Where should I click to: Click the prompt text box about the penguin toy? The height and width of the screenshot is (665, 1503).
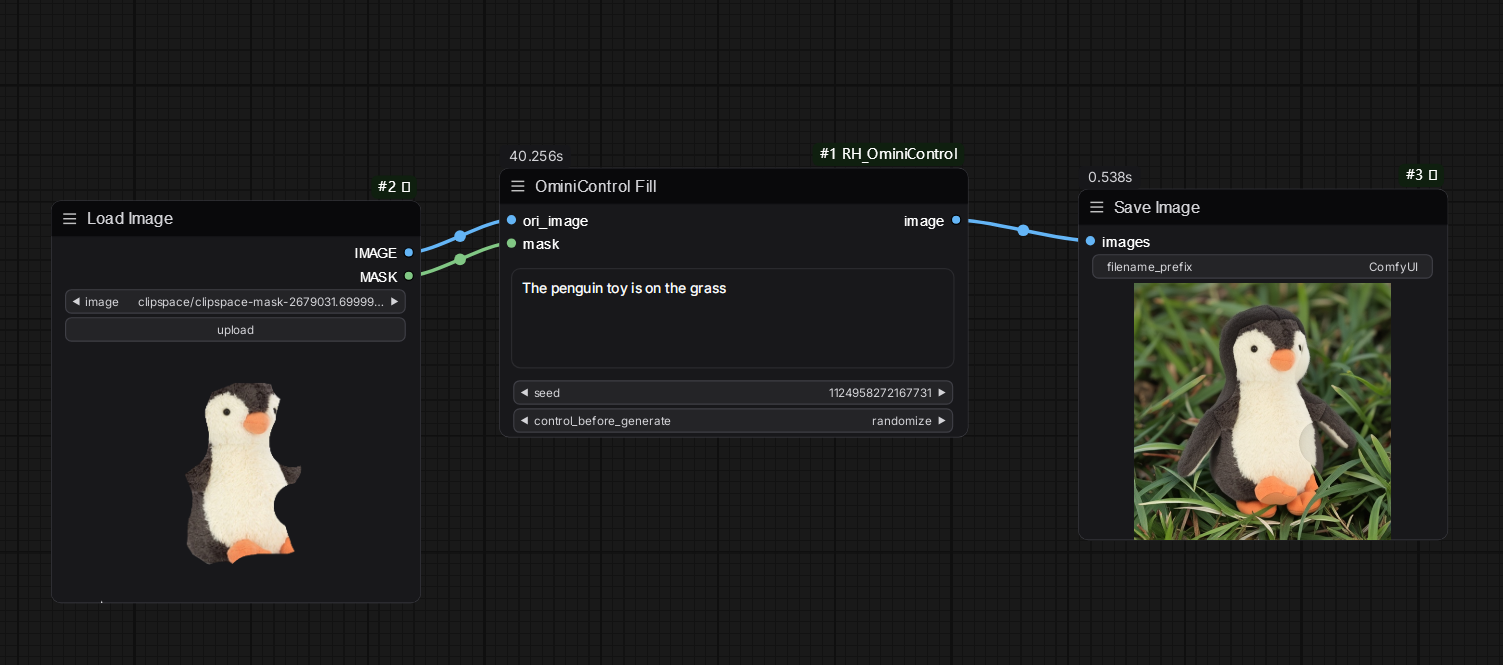[x=732, y=318]
